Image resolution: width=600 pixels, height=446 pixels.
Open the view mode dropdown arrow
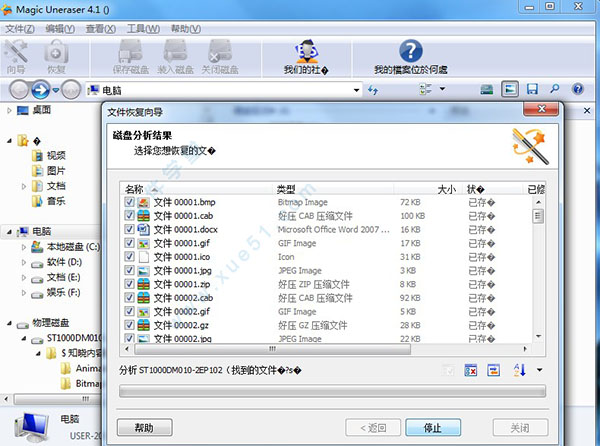[x=442, y=89]
